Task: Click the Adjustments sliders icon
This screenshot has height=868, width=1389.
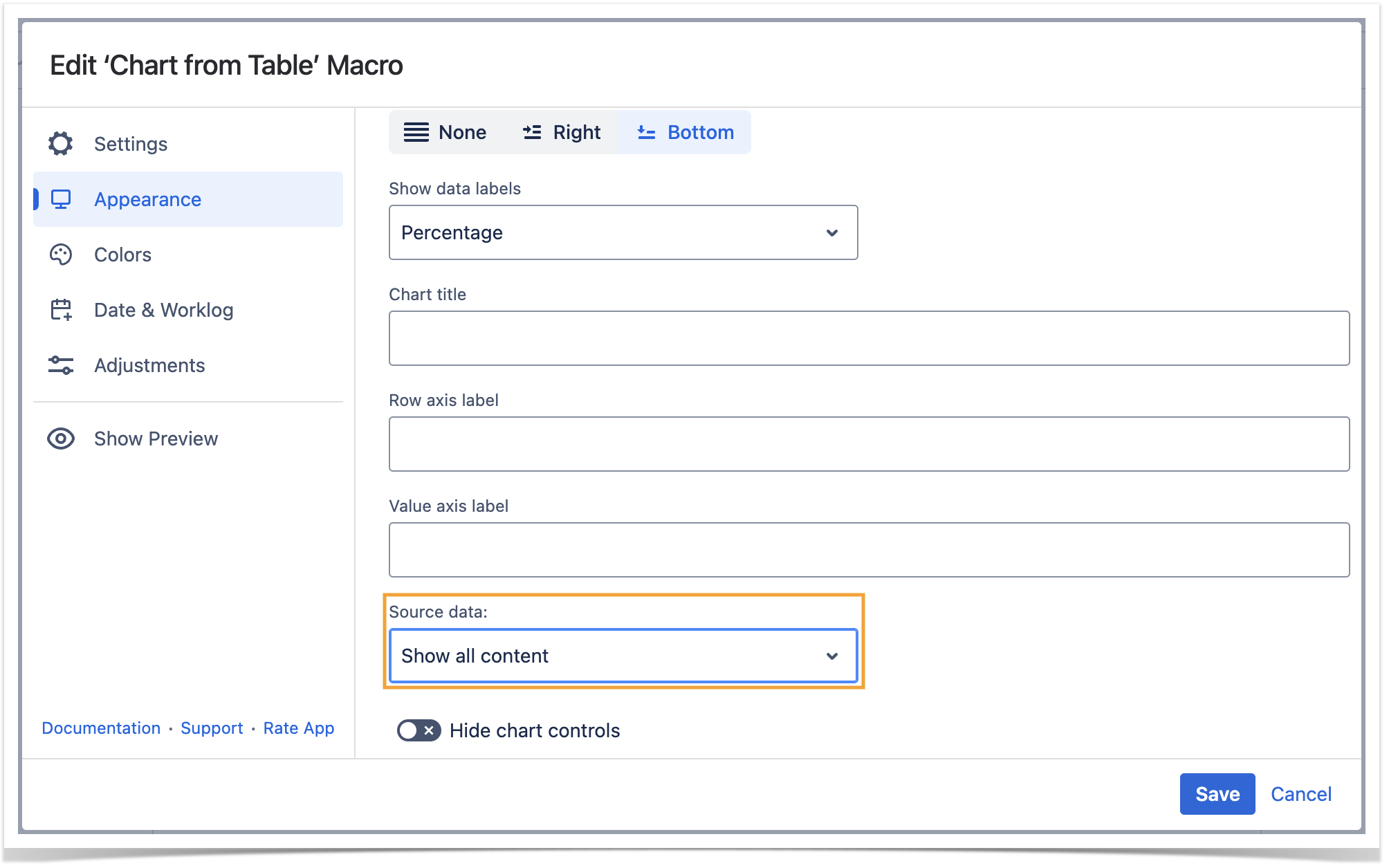Action: coord(61,365)
